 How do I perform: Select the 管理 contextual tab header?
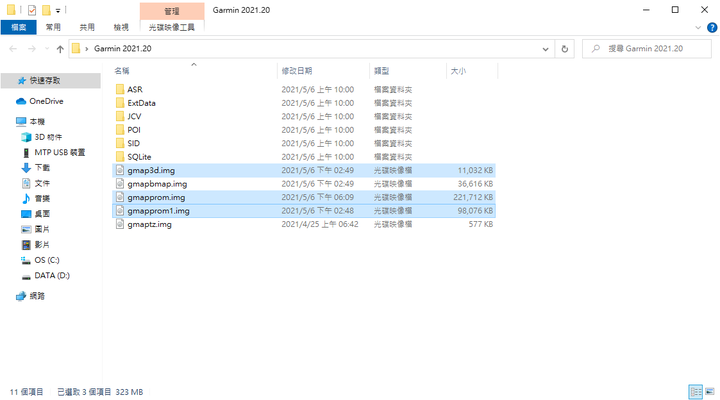coord(172,11)
